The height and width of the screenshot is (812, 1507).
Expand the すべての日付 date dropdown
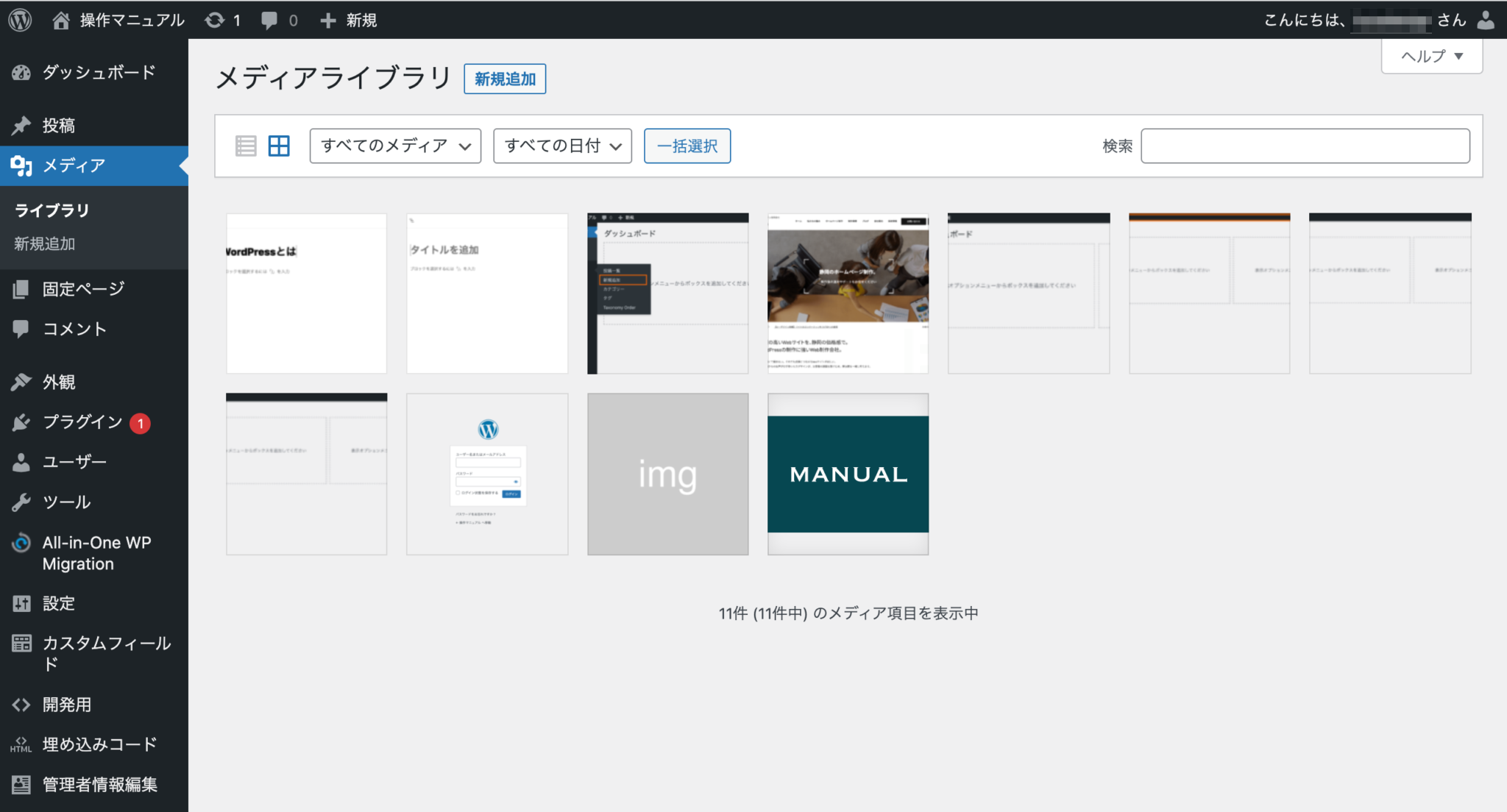[x=562, y=146]
